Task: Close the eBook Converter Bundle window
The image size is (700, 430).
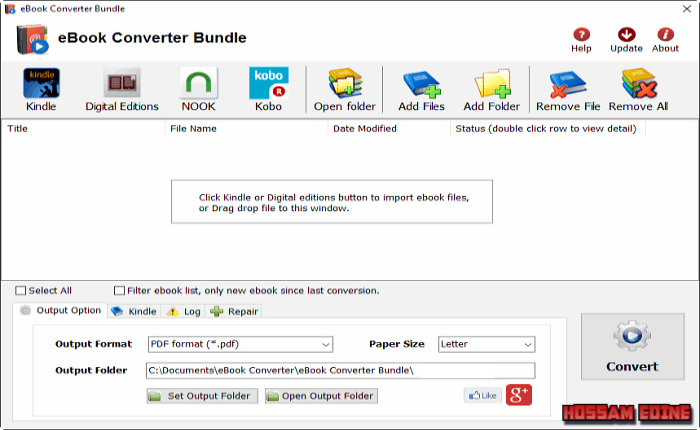Action: [x=687, y=9]
